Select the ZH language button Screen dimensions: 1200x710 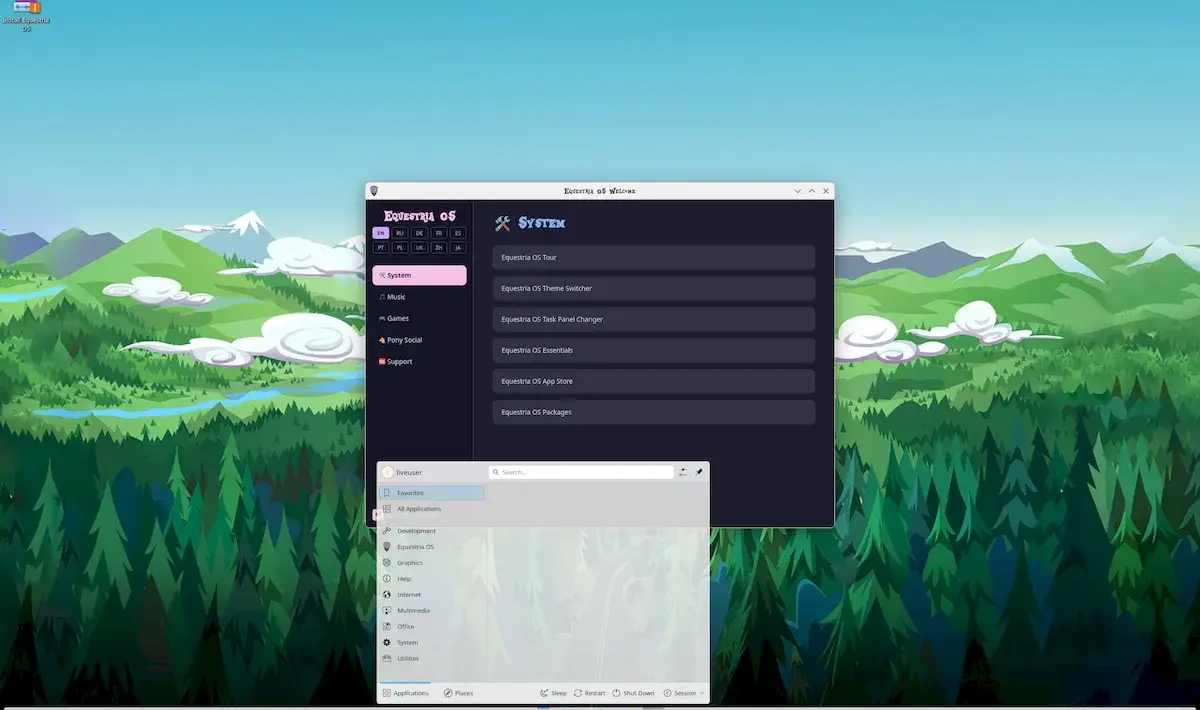click(x=439, y=247)
